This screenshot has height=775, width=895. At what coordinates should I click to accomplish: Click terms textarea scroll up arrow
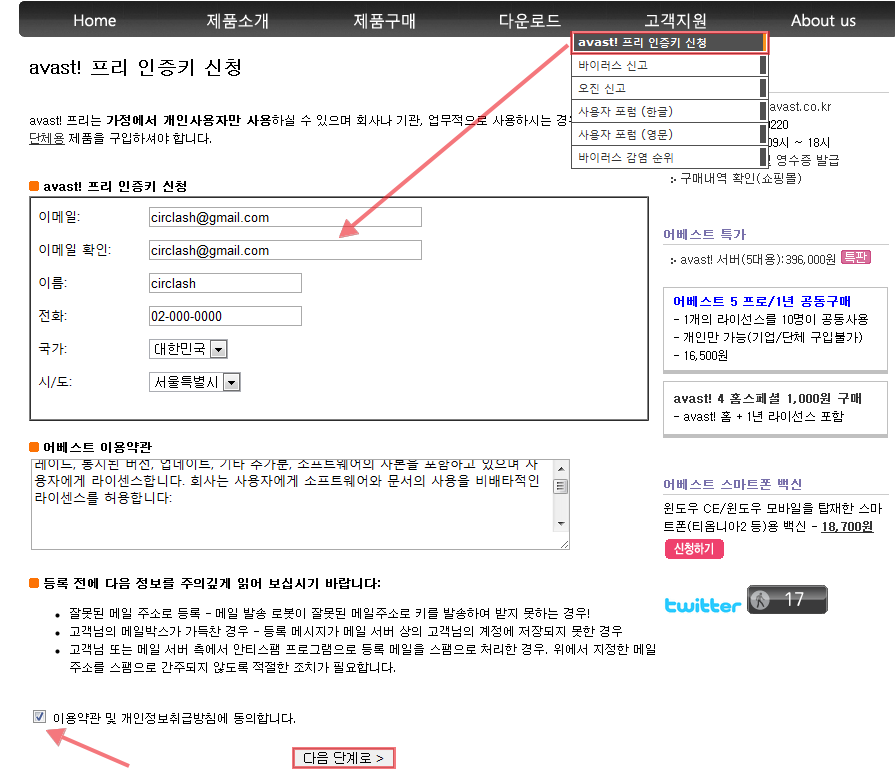pyautogui.click(x=561, y=469)
